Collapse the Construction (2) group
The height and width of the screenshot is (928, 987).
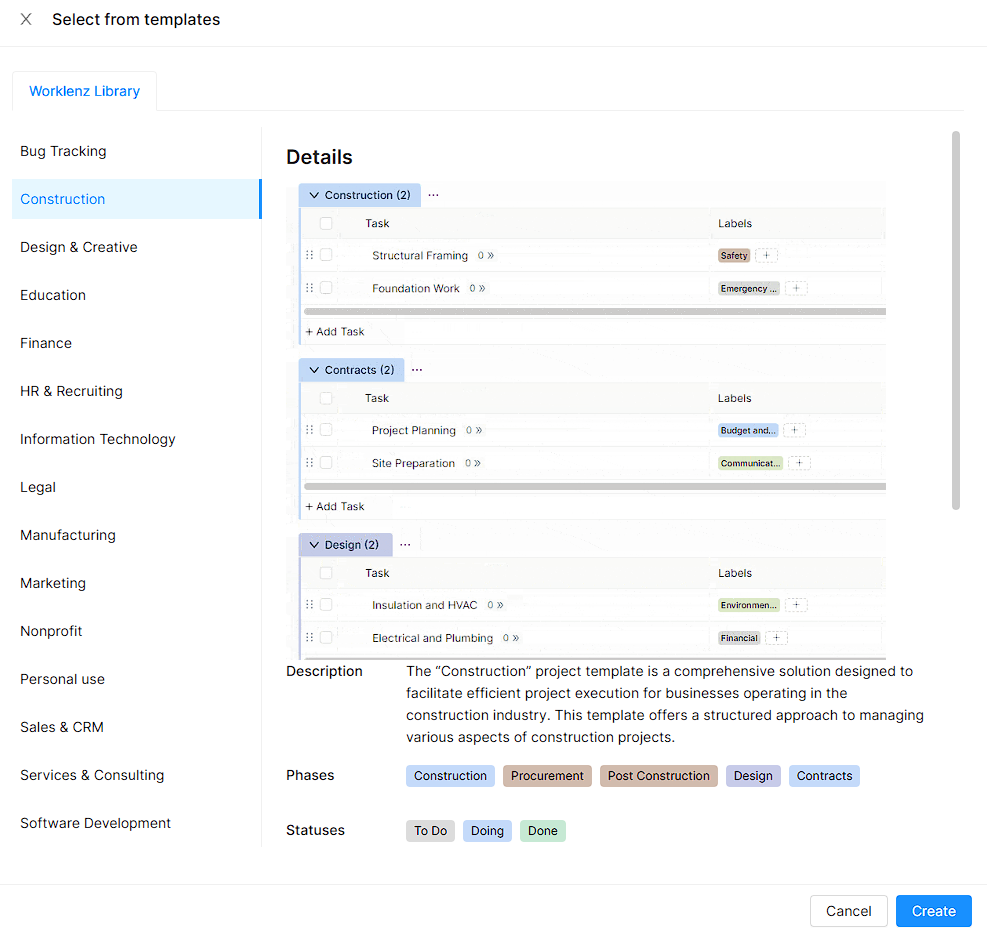coord(314,195)
